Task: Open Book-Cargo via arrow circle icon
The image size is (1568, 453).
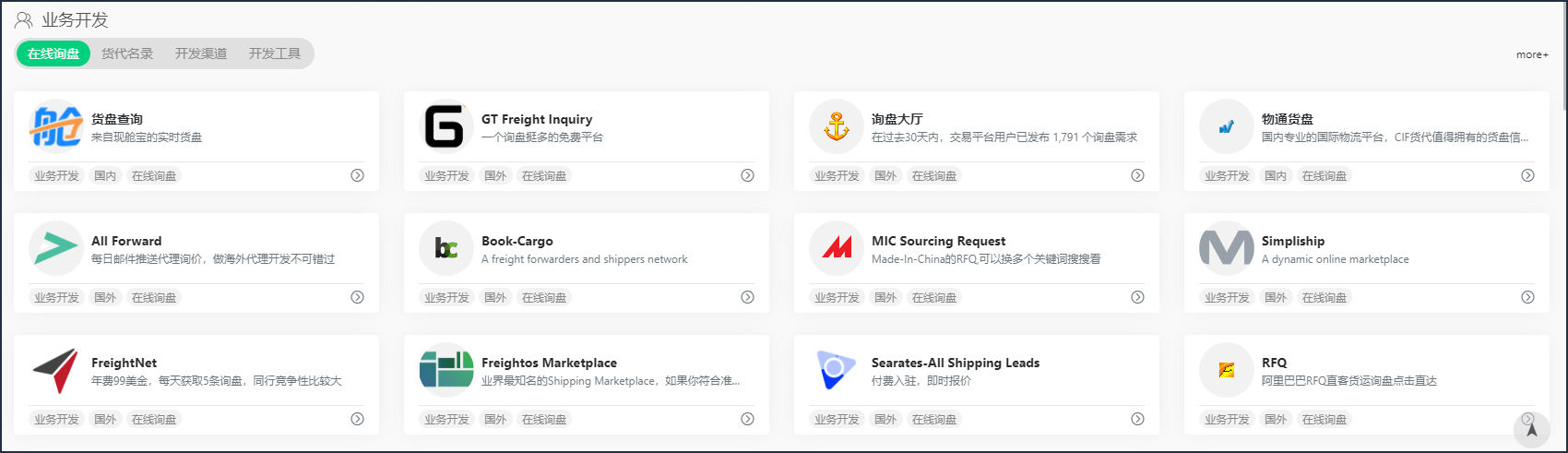Action: click(x=747, y=297)
